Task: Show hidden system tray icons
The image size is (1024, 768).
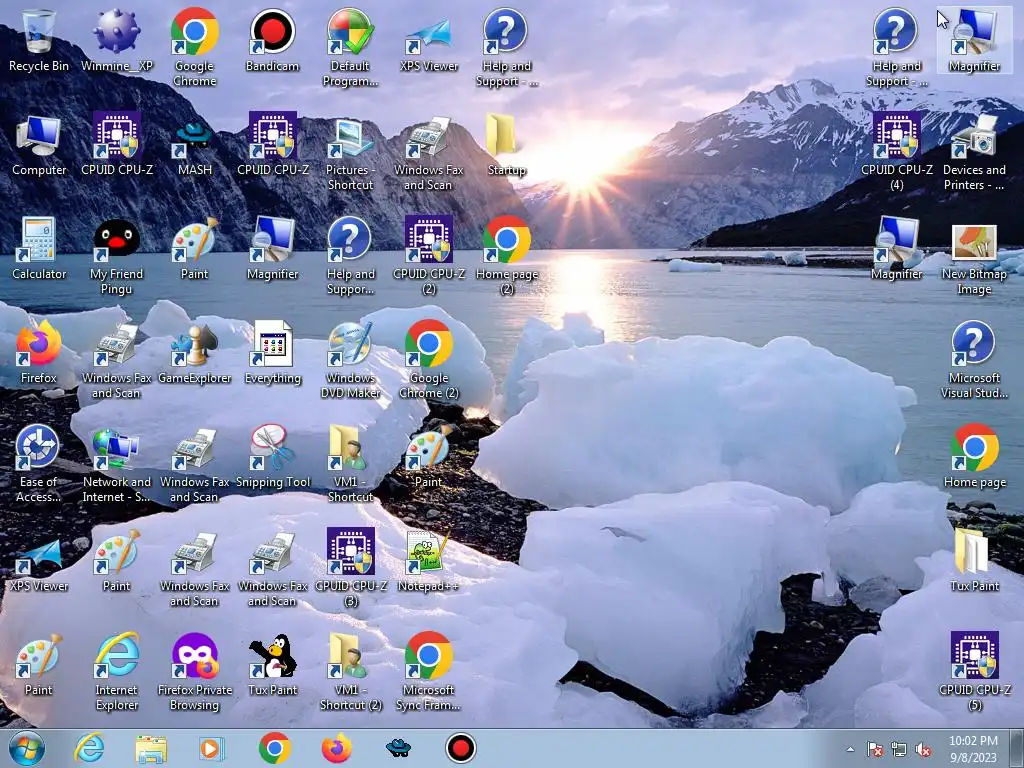Action: coord(850,749)
